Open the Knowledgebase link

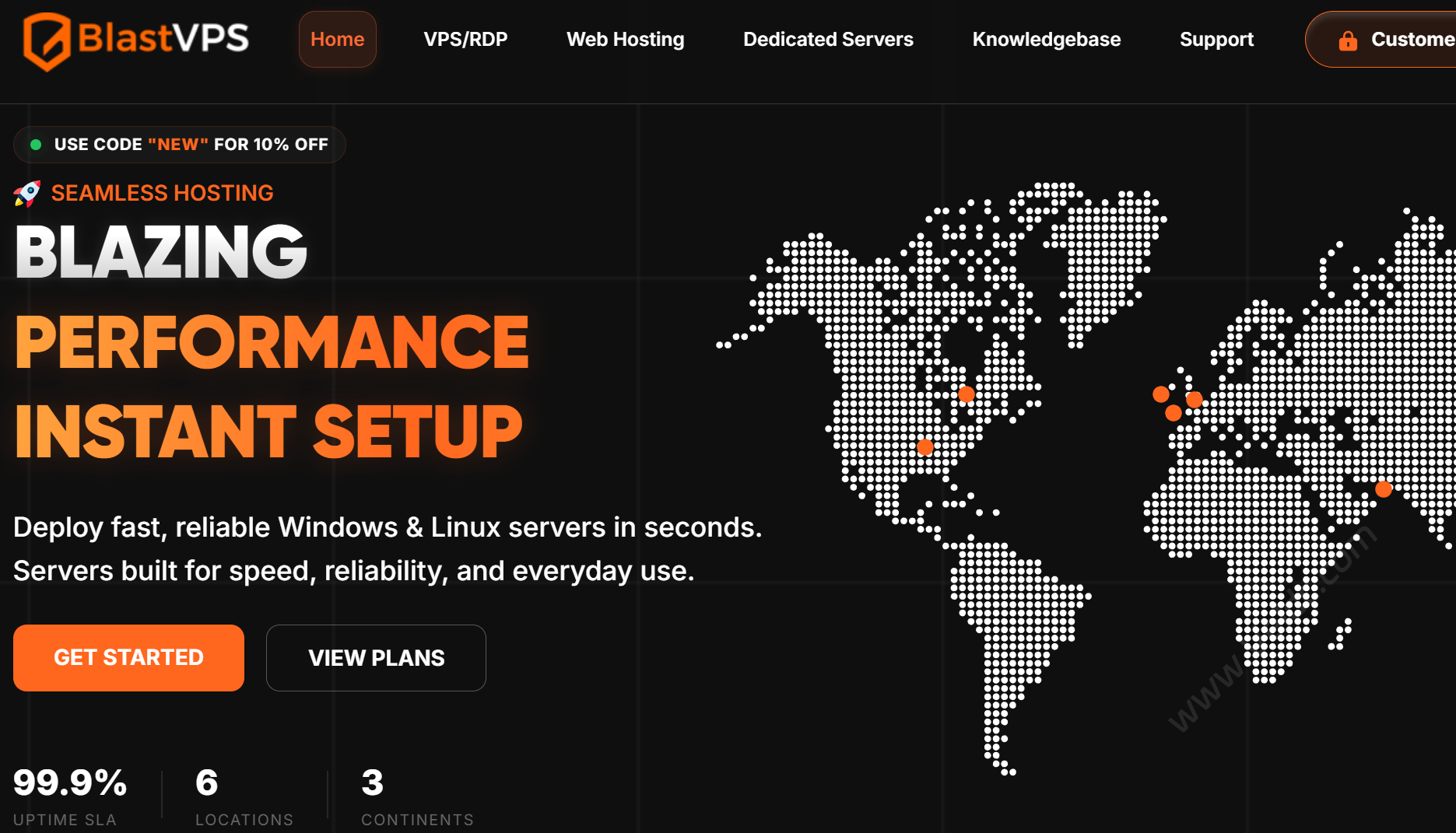pos(1046,40)
